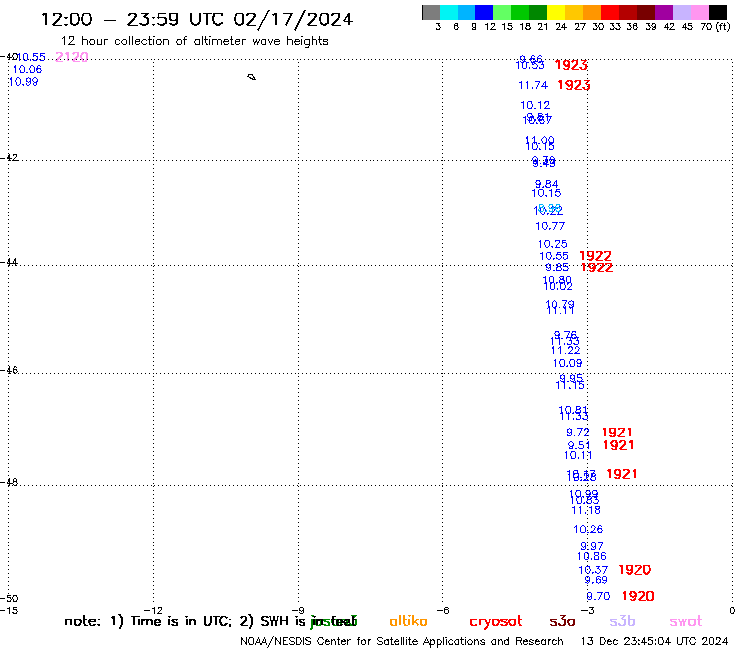
Task: Click the '-9' longitude axis label
Action: pos(298,611)
